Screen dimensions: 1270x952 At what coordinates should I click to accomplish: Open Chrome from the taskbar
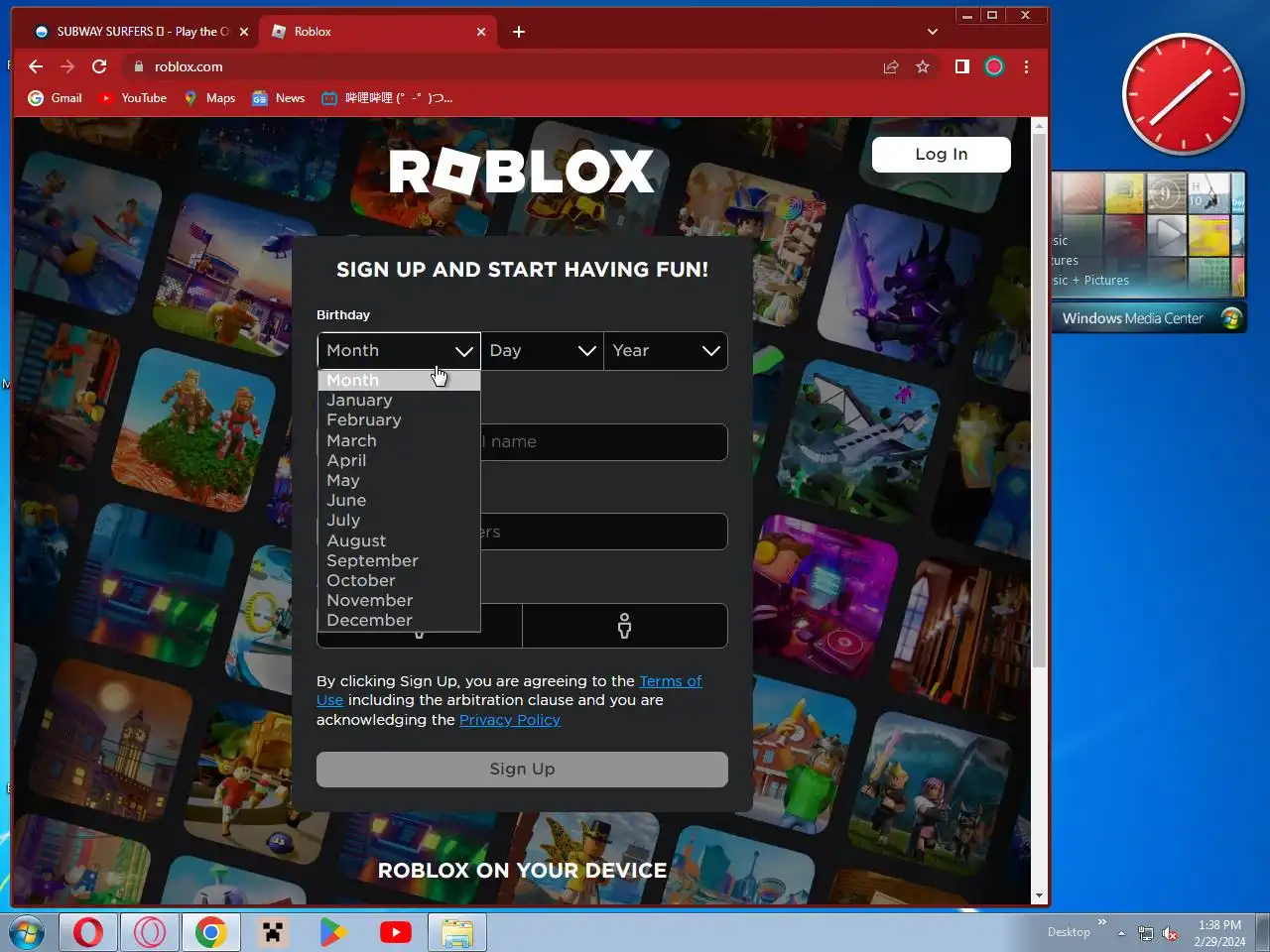point(211,932)
